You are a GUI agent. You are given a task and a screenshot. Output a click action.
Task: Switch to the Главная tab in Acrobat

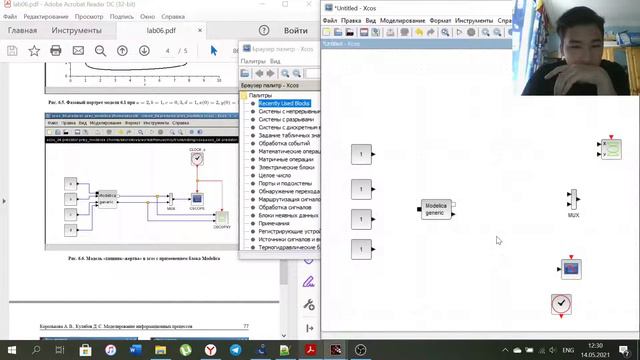22,31
